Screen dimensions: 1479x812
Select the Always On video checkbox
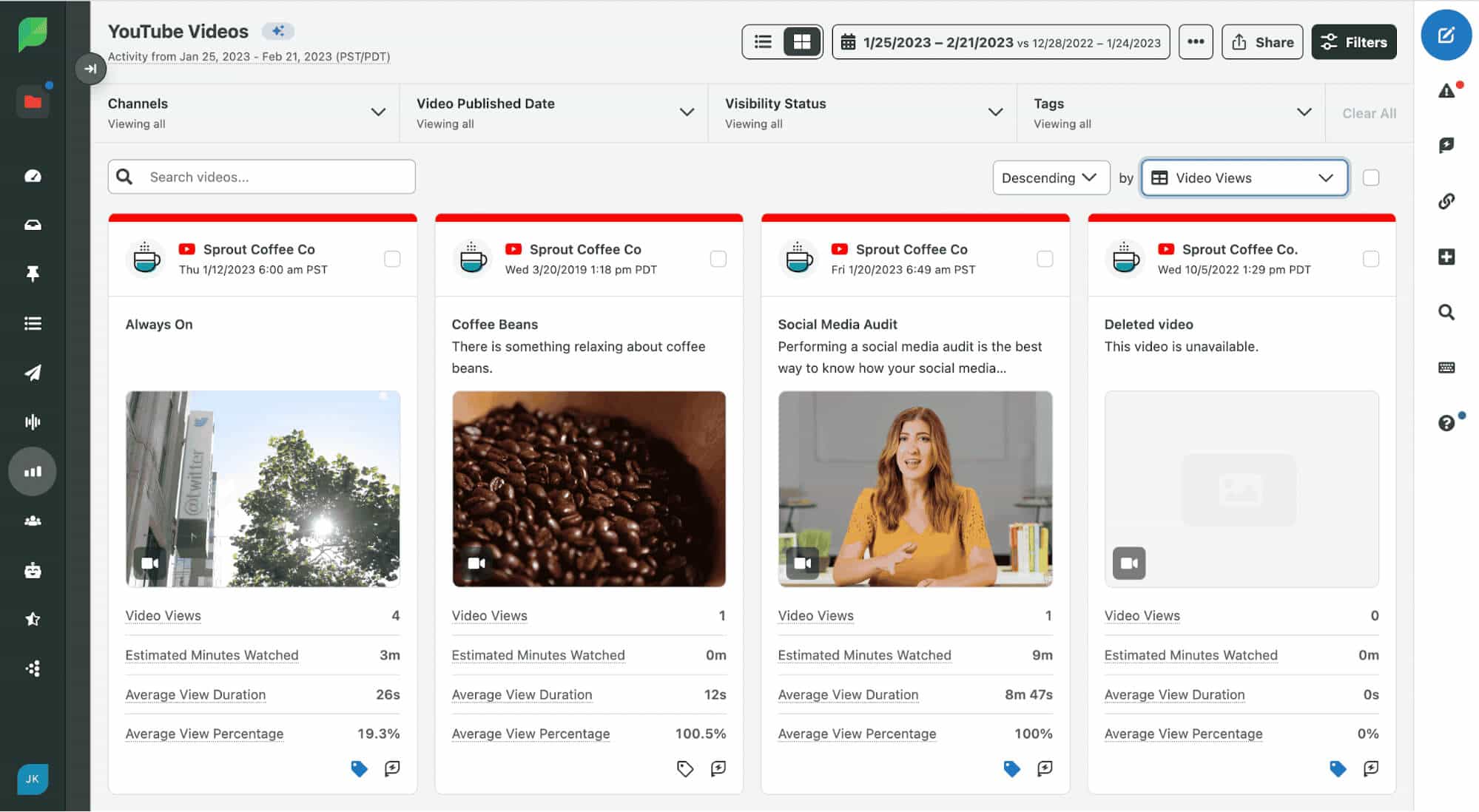point(392,259)
